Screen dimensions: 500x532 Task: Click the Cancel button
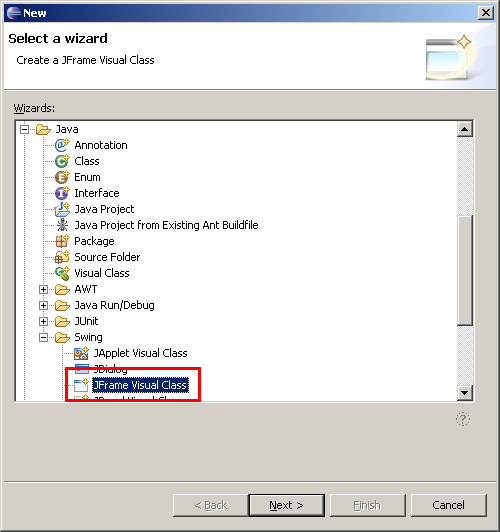(x=448, y=505)
